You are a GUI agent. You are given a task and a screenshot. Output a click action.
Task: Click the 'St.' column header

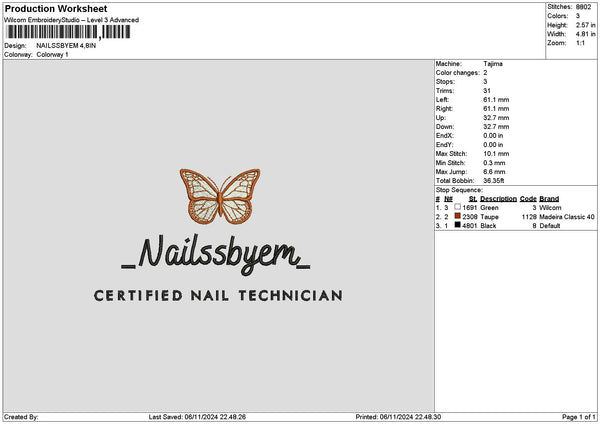473,199
